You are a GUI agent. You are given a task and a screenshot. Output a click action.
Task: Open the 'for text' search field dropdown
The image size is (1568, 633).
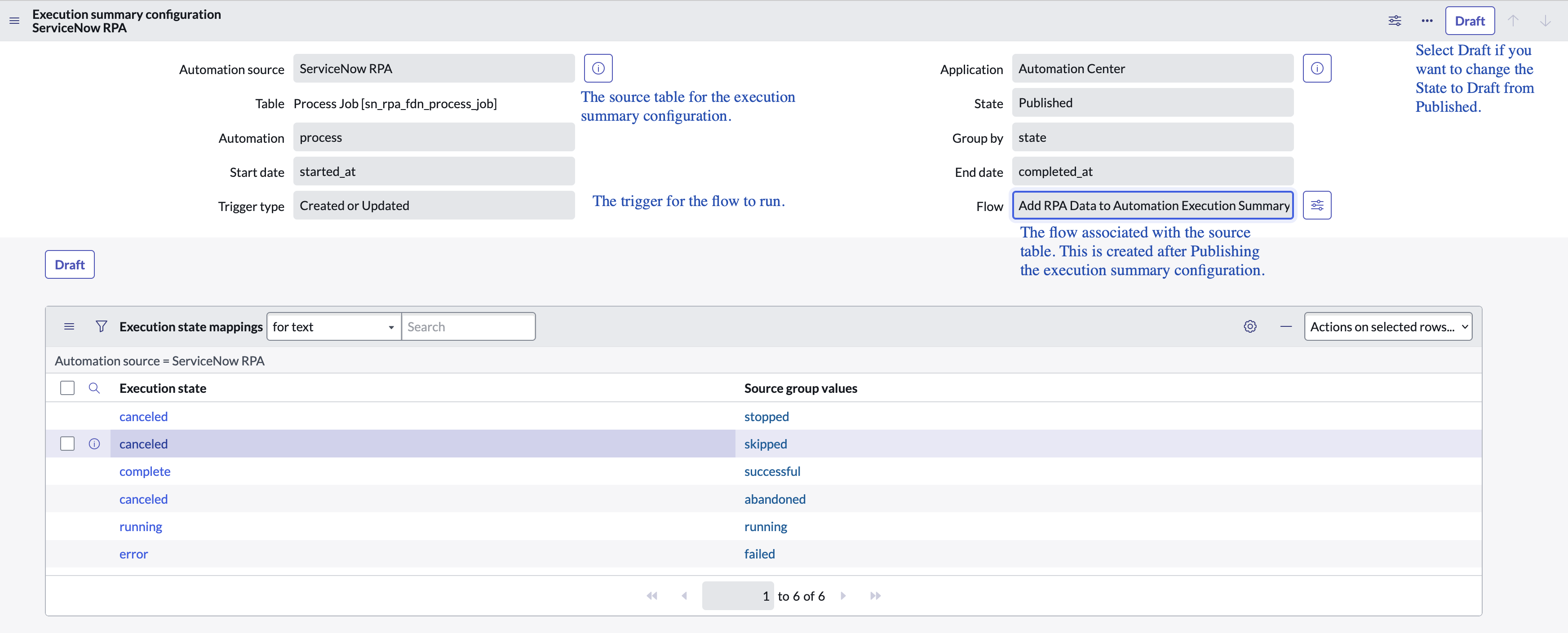coord(333,326)
